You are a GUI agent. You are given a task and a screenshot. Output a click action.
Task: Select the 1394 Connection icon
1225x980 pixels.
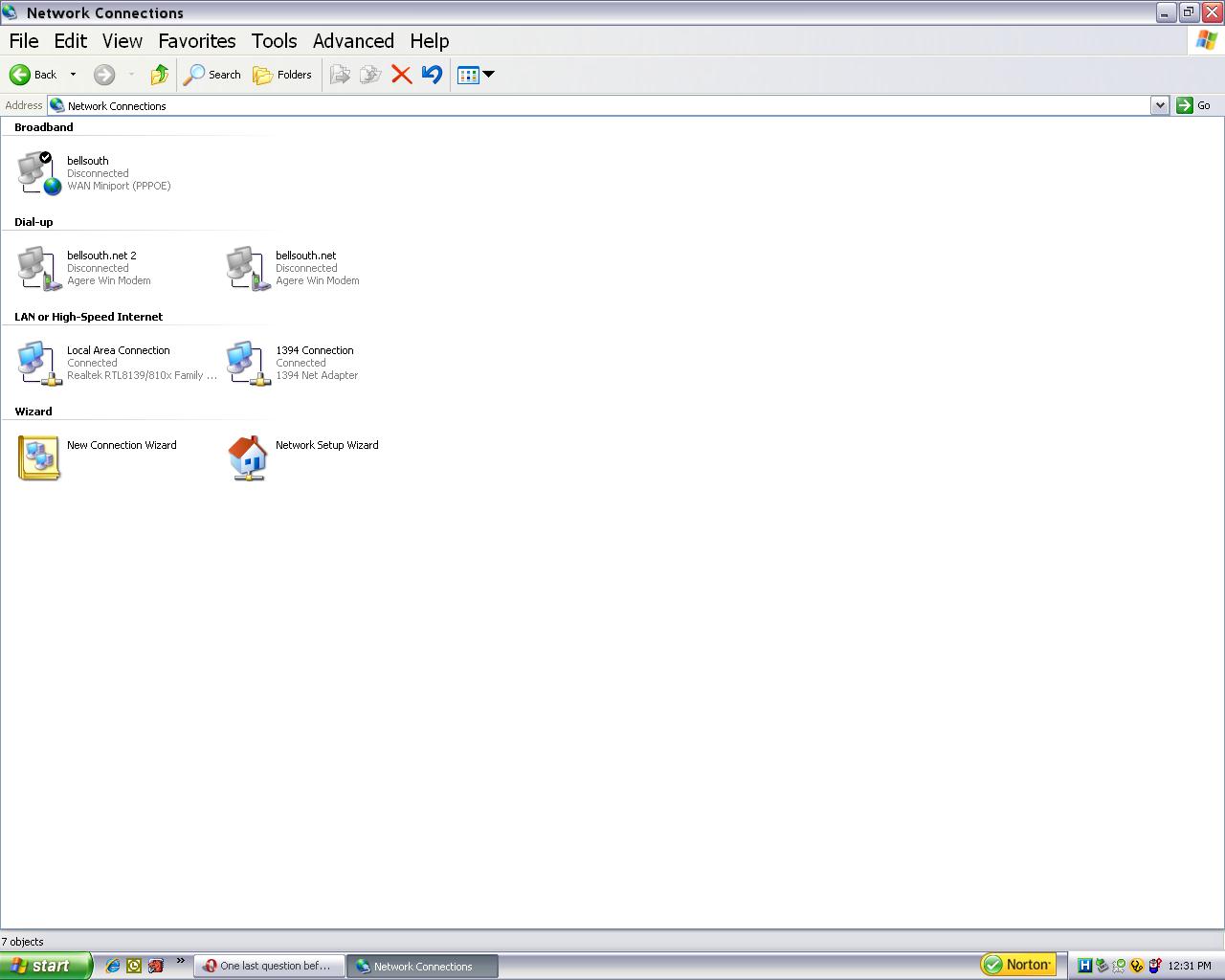(248, 363)
